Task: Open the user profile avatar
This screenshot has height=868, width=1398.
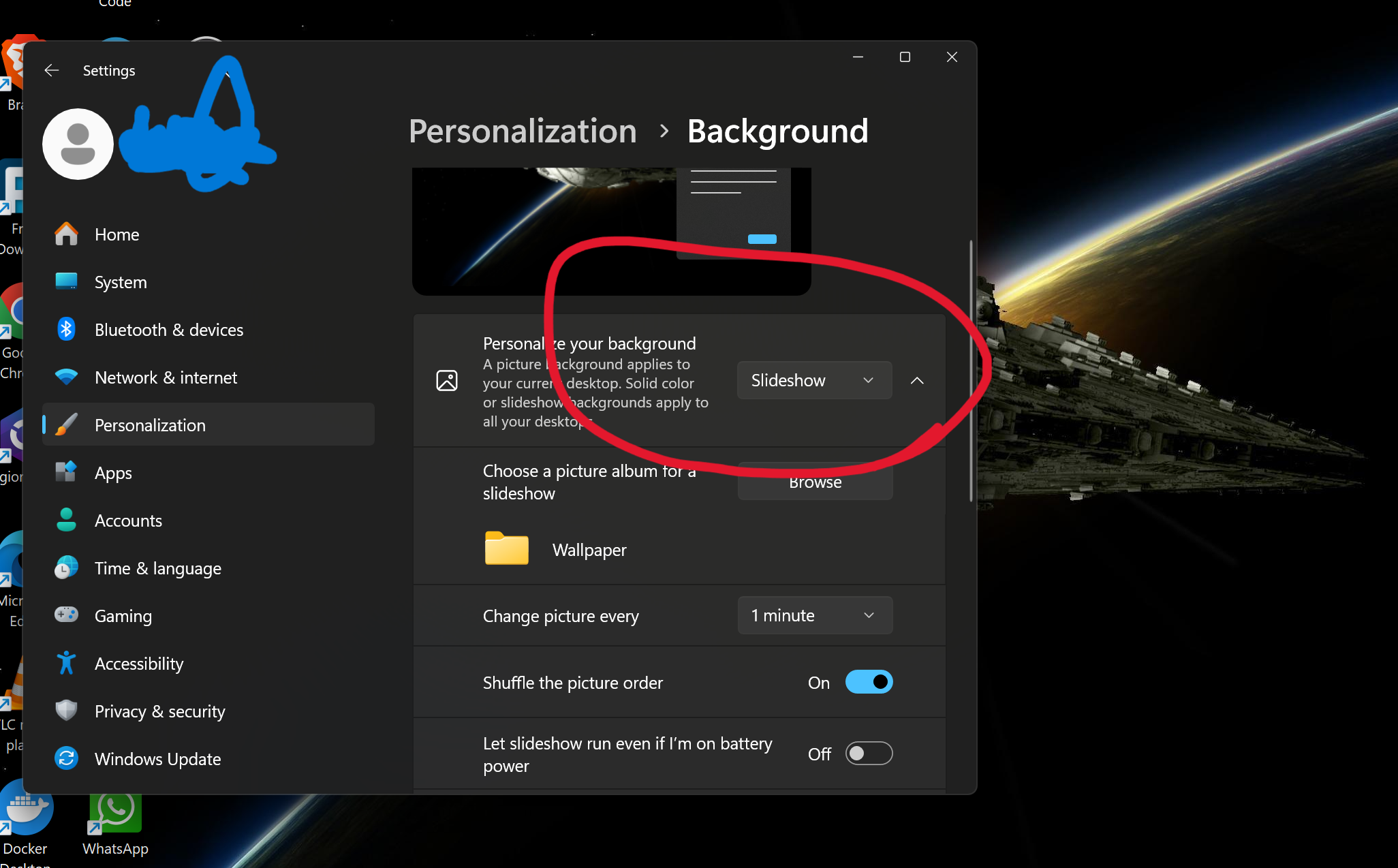Action: (x=78, y=144)
